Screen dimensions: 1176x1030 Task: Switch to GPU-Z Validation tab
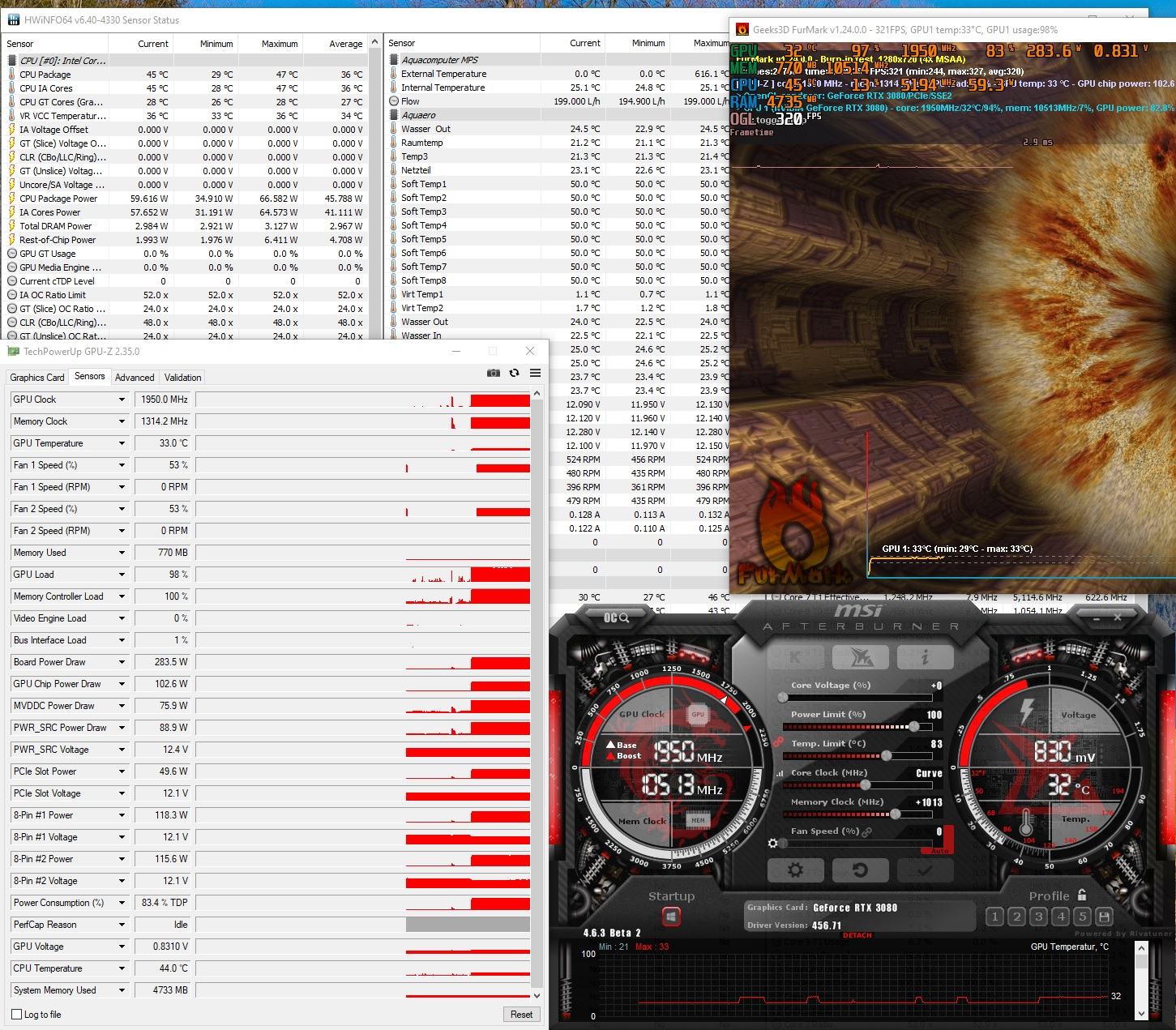183,378
